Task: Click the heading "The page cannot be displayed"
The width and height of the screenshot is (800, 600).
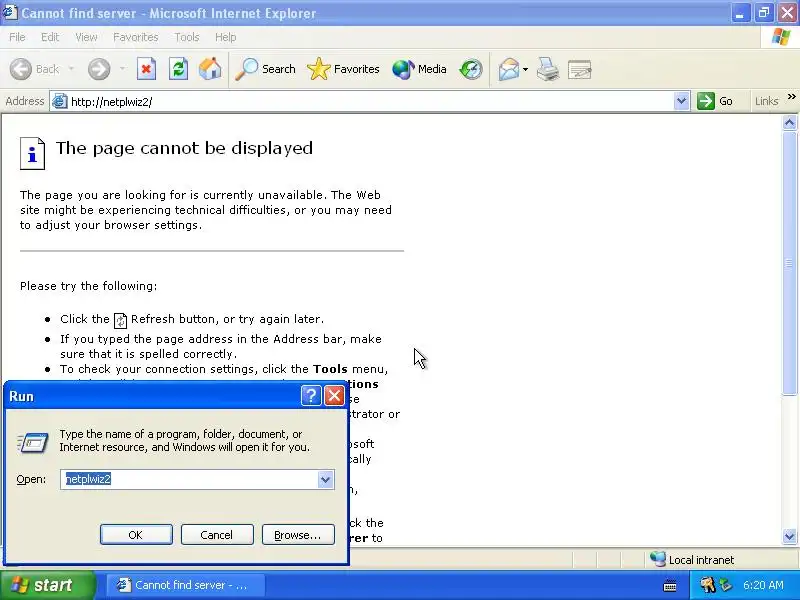Action: pyautogui.click(x=184, y=148)
